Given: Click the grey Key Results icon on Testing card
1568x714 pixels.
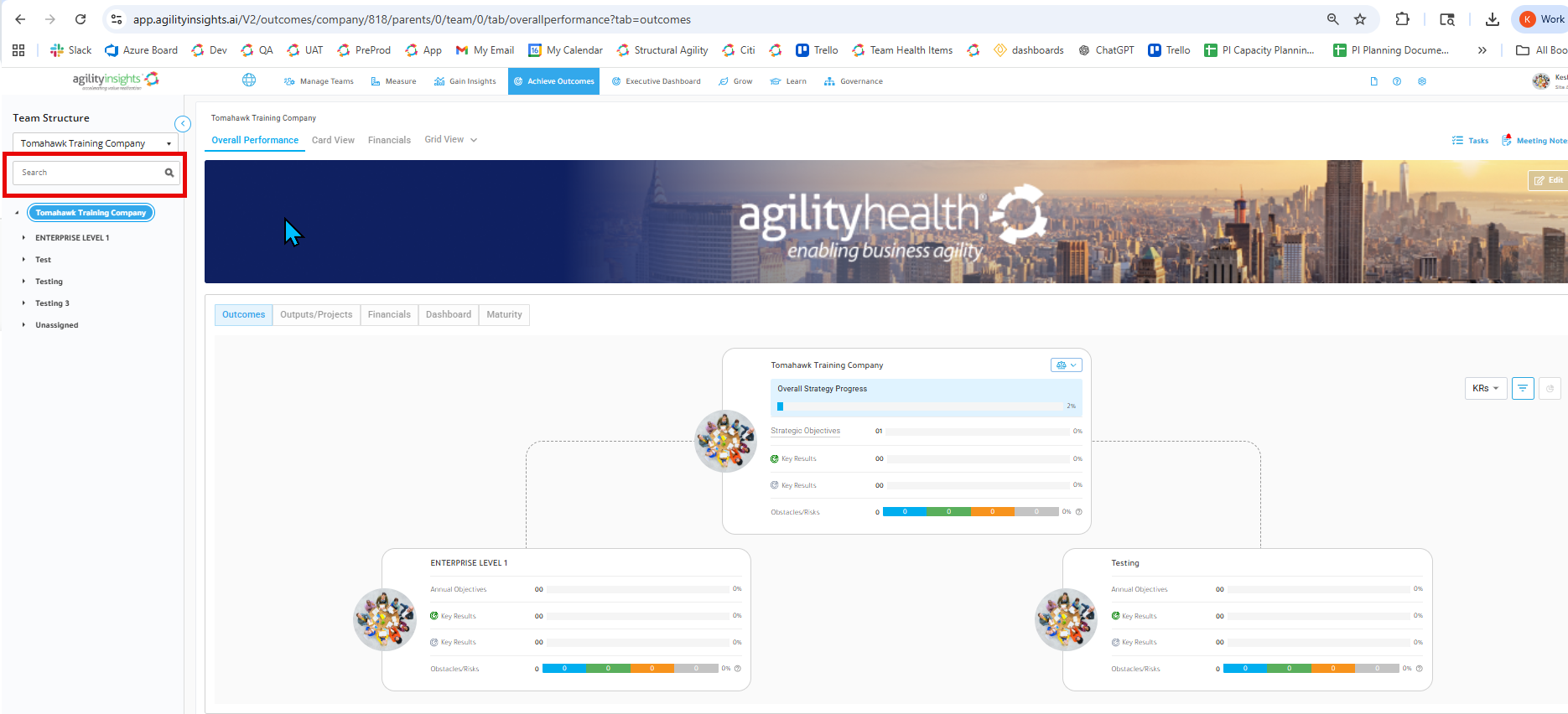Looking at the screenshot, I should pos(1115,642).
